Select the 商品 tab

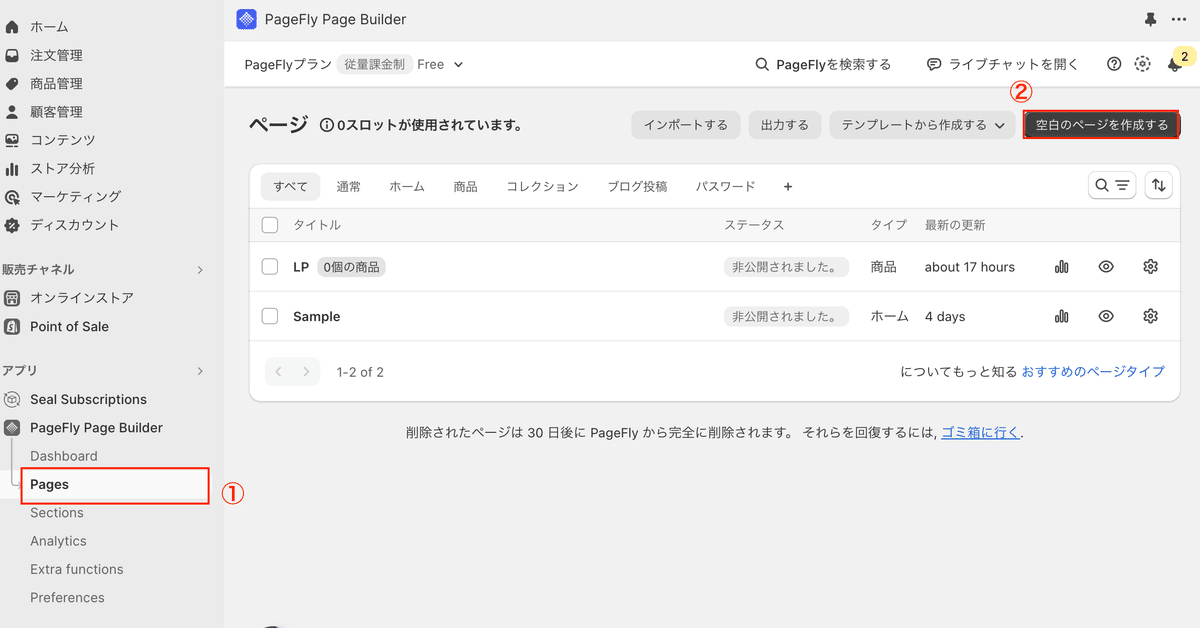point(465,186)
